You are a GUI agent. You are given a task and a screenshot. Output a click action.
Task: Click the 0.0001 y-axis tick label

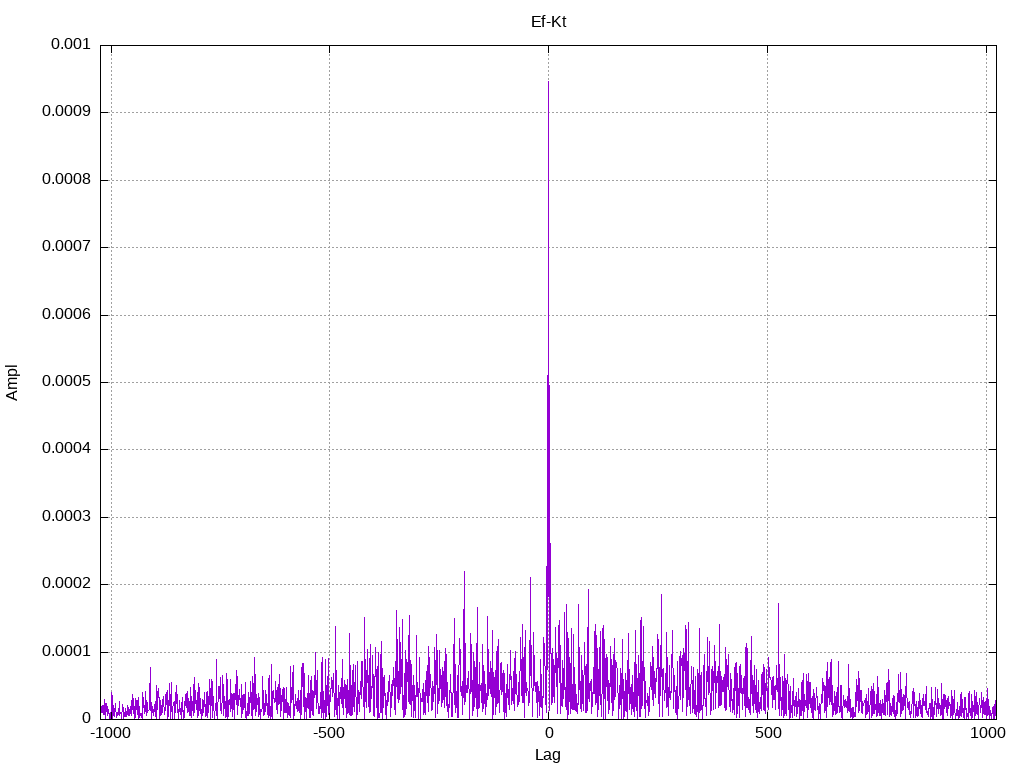click(x=66, y=652)
